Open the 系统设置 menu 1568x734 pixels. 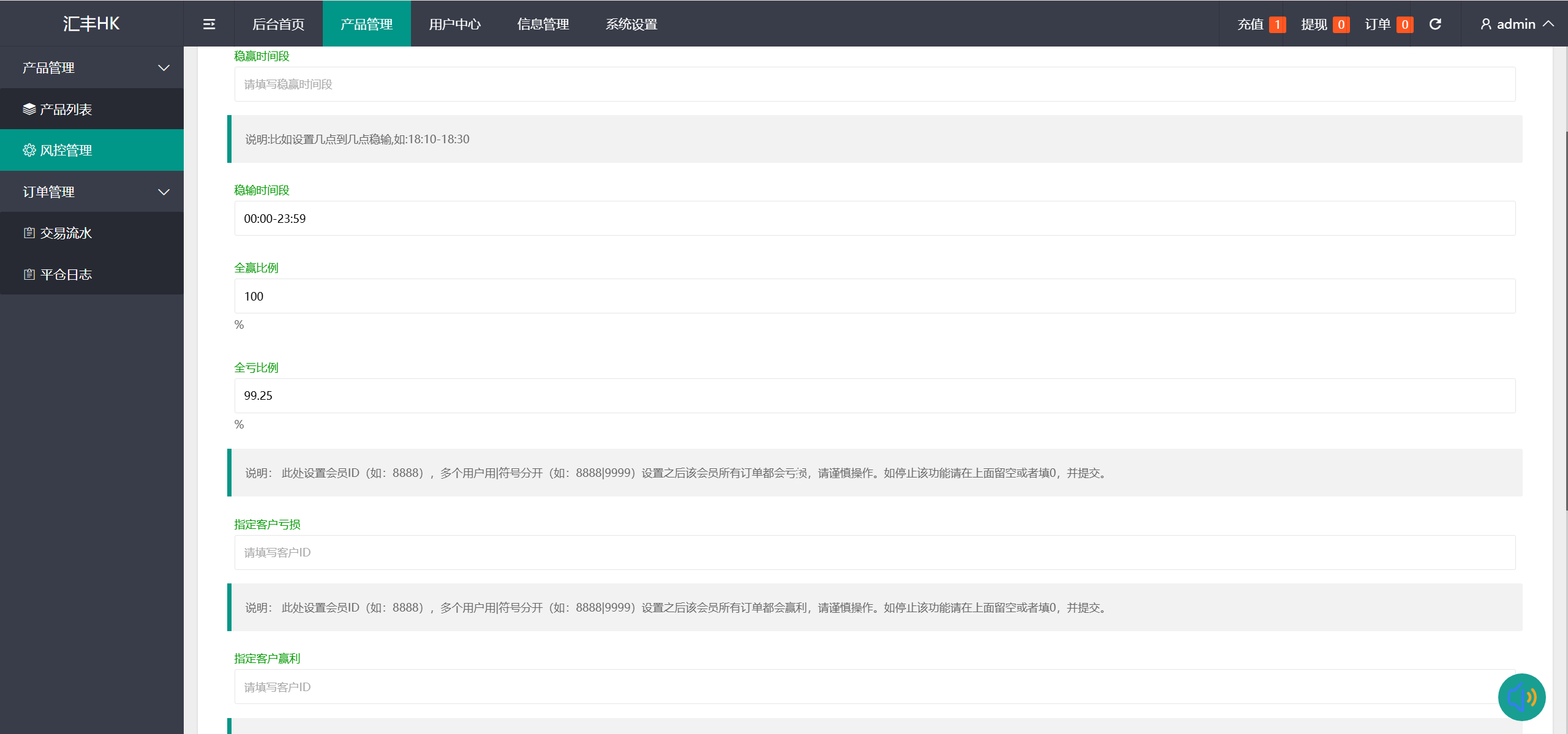tap(631, 24)
